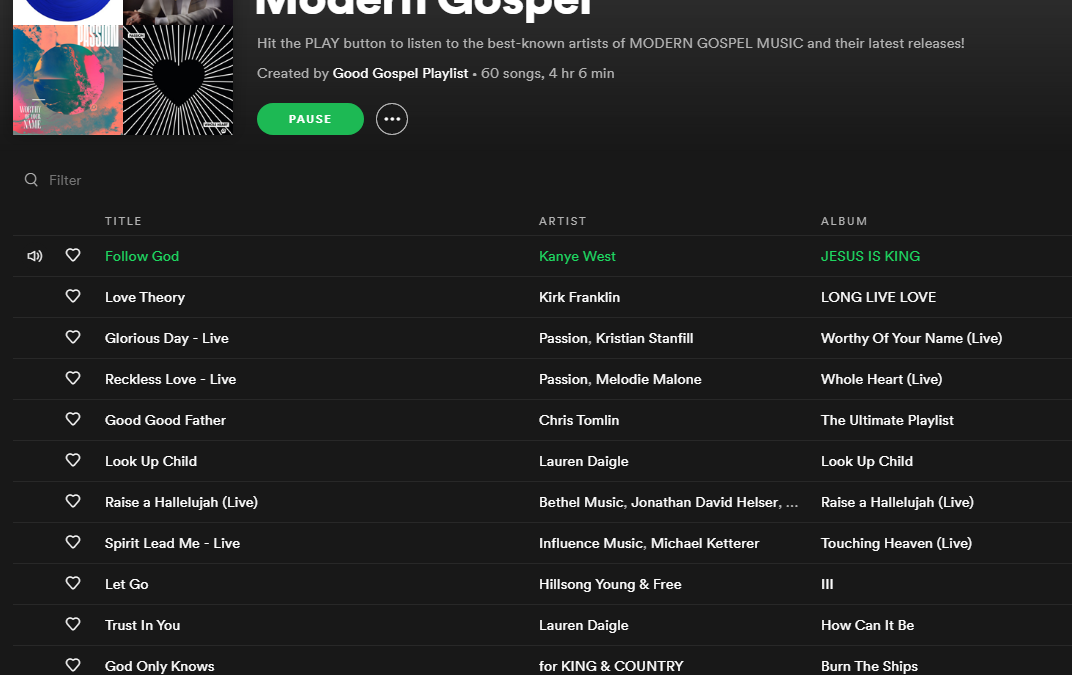Open the LONG LIVE LOVE album

(x=879, y=297)
